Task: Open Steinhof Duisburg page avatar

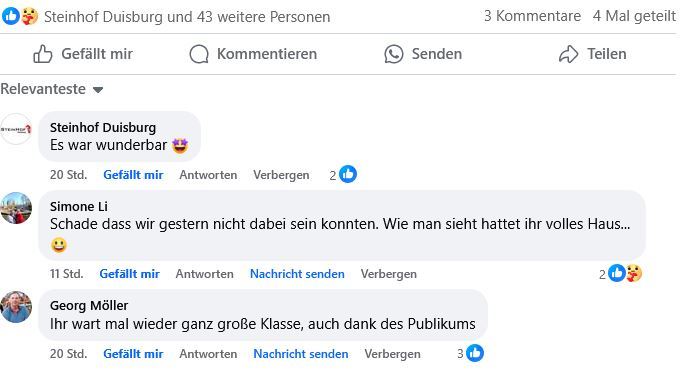Action: coord(16,129)
